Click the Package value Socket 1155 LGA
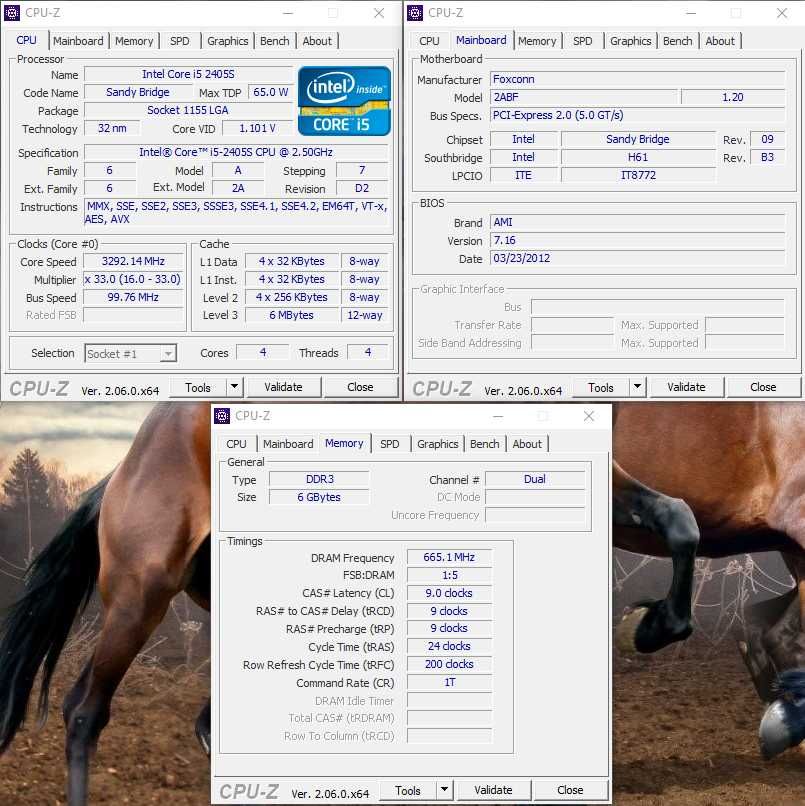805x806 pixels. [188, 110]
